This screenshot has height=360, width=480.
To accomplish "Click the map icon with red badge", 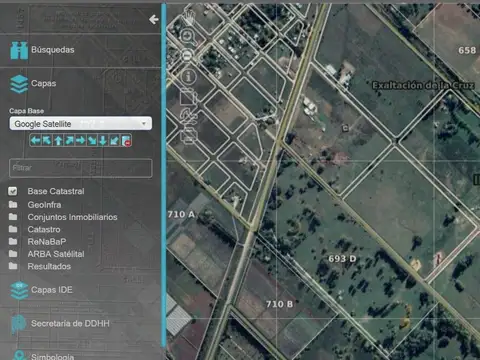I will tap(126, 140).
